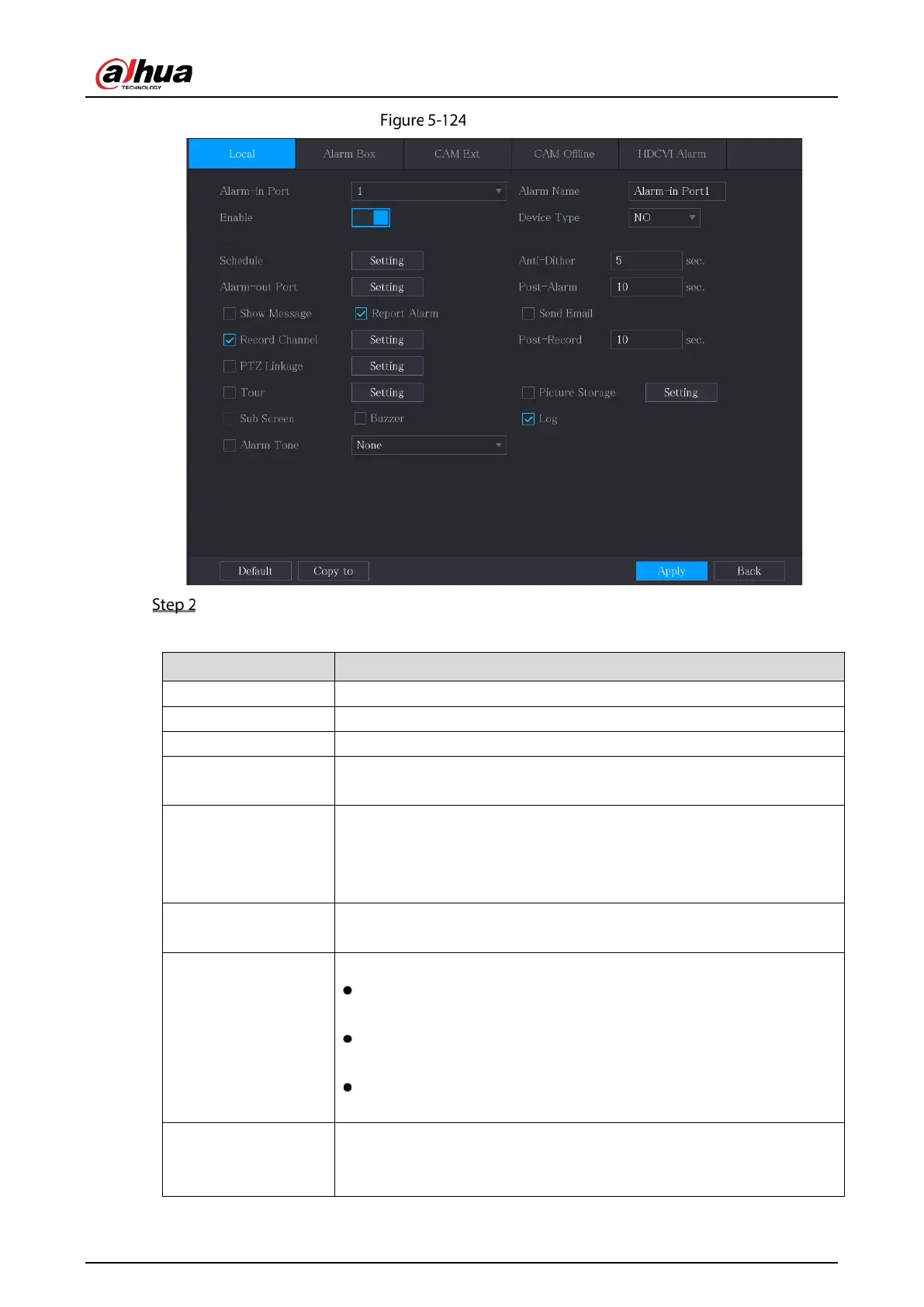Click Alarm-out Port Setting button
This screenshot has width=924, height=1307.
point(387,287)
